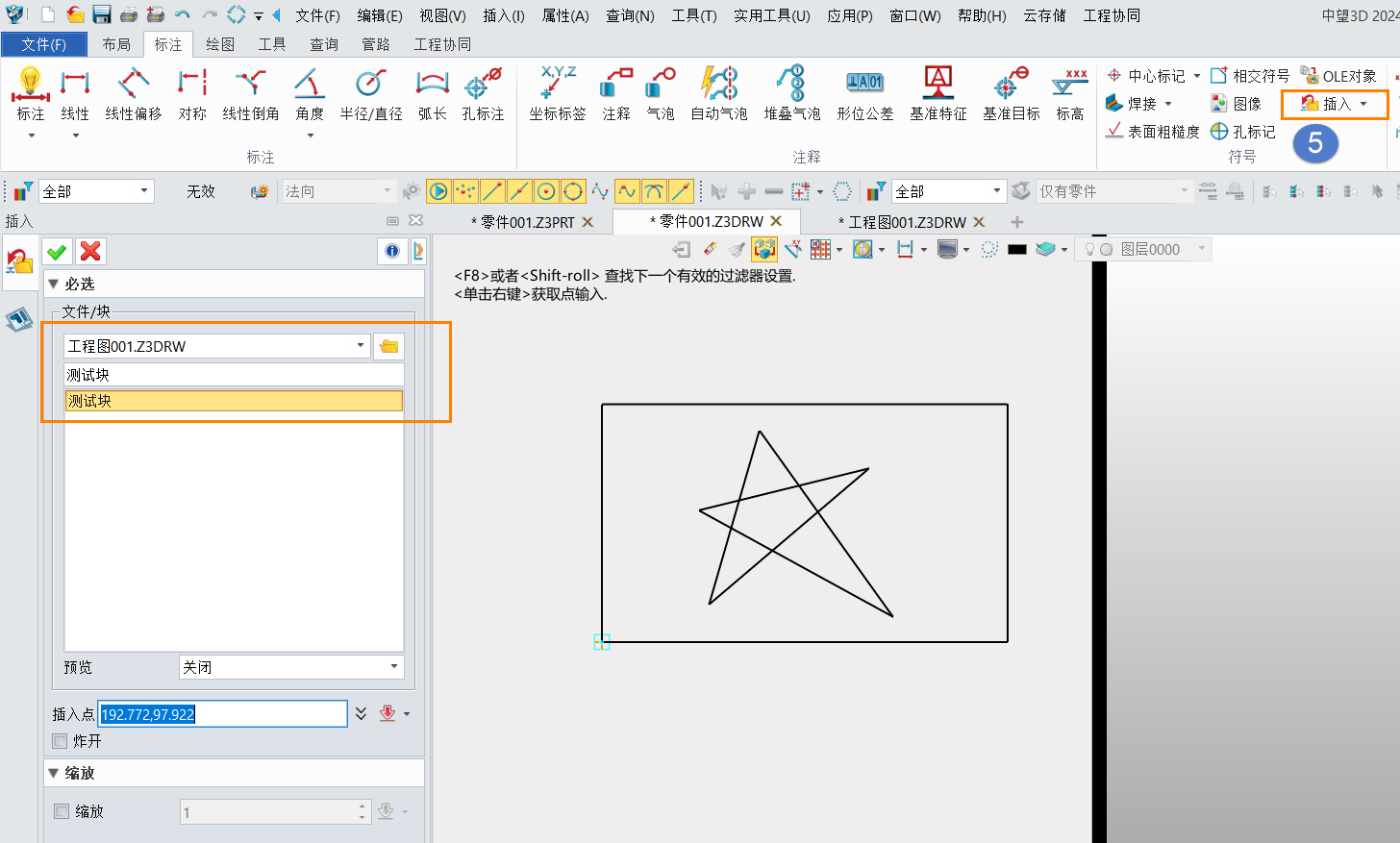The image size is (1400, 843).
Task: Open the 云存储 menu
Action: click(x=1045, y=15)
